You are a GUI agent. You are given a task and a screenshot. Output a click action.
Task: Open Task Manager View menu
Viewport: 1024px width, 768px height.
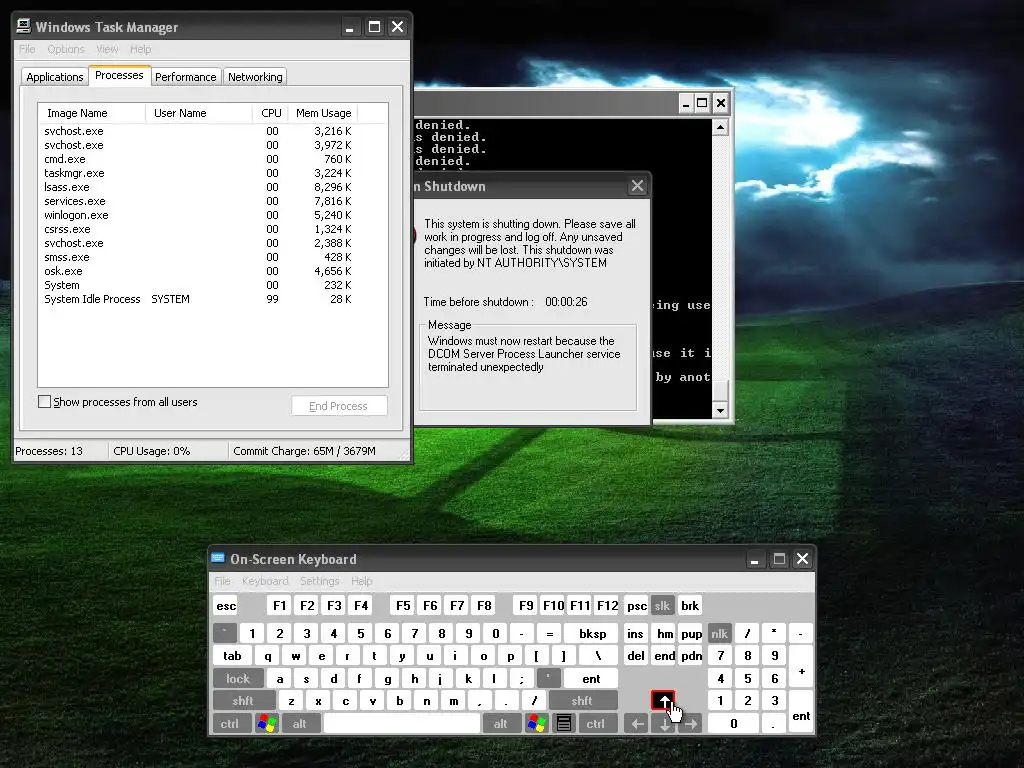pyautogui.click(x=107, y=49)
